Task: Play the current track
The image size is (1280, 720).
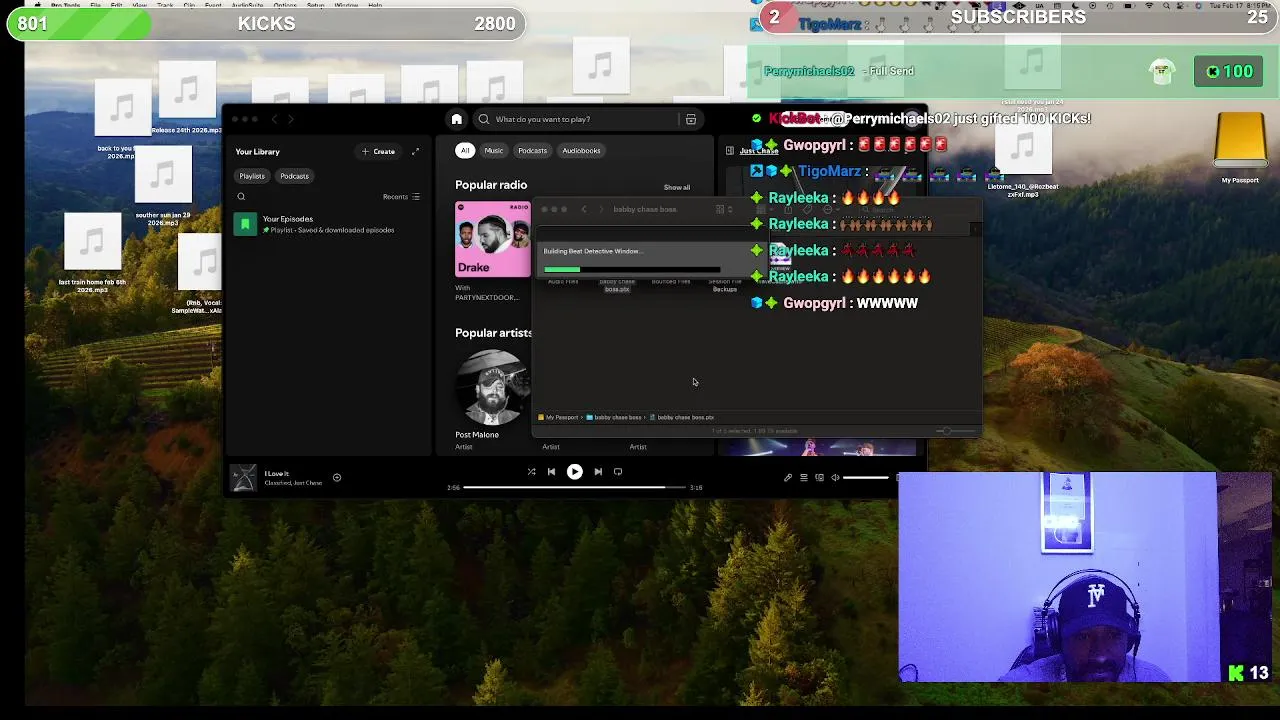Action: point(575,472)
